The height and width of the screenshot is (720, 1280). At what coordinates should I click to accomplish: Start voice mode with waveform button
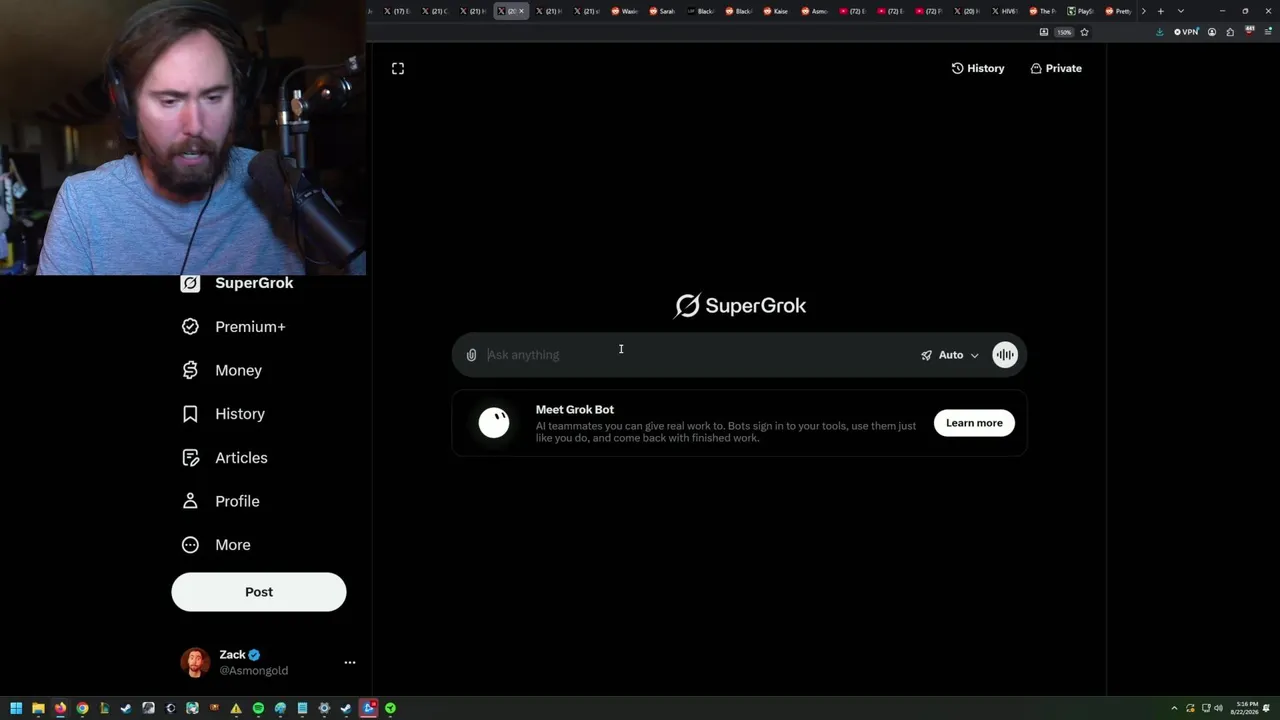[1005, 355]
